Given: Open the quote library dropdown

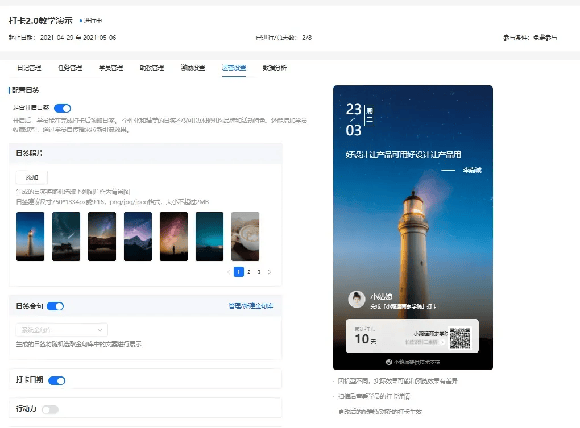Looking at the screenshot, I should point(61,330).
